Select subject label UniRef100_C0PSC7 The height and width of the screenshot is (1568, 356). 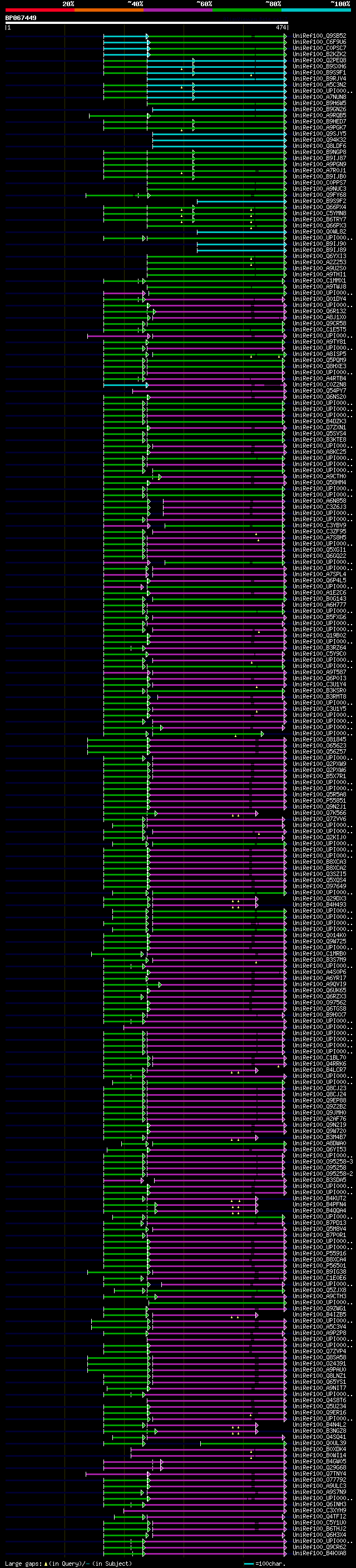pos(319,48)
